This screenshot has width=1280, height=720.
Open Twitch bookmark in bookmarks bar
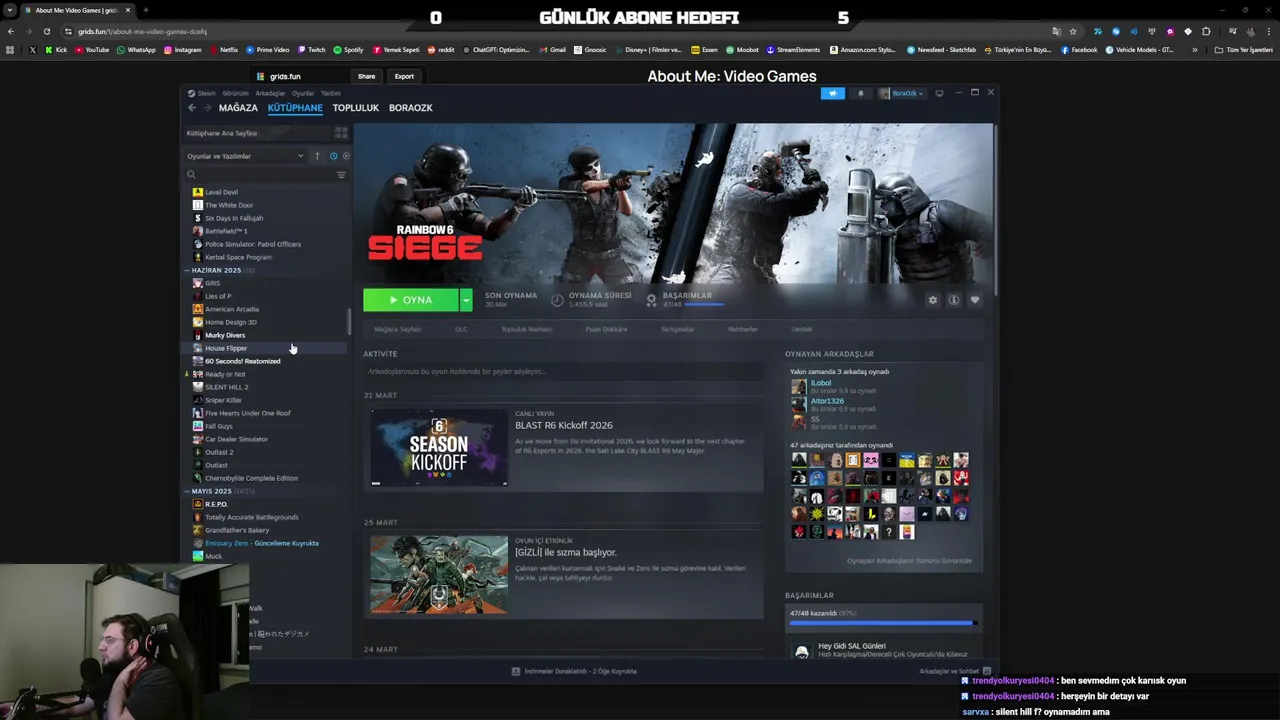pyautogui.click(x=311, y=49)
